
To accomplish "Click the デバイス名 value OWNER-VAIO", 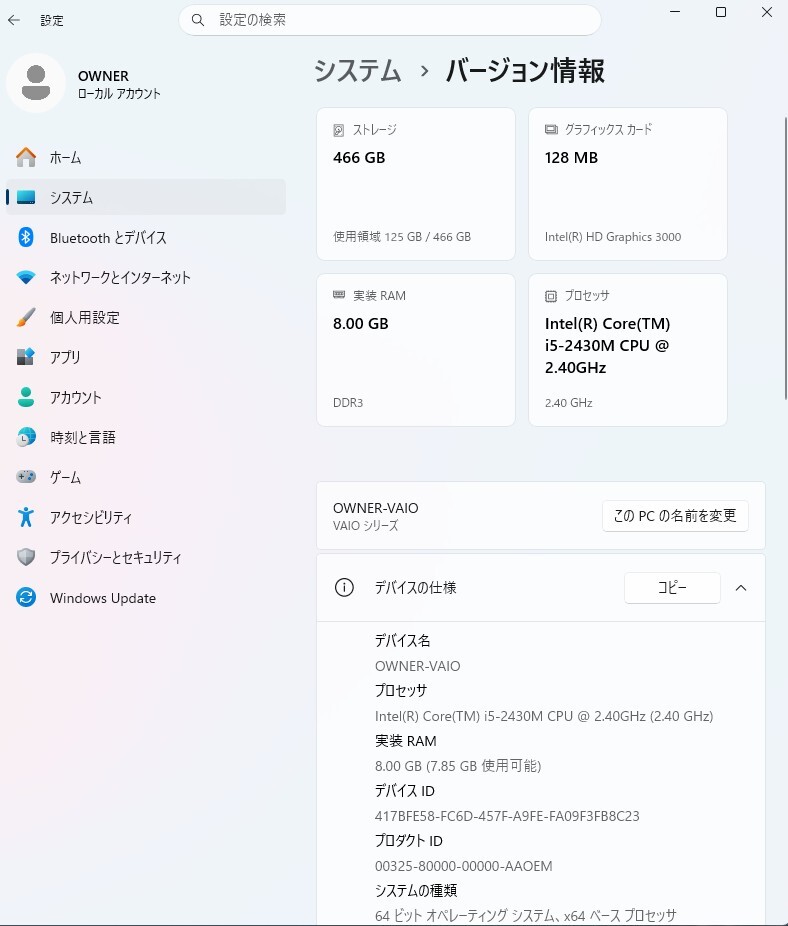I will (x=418, y=666).
